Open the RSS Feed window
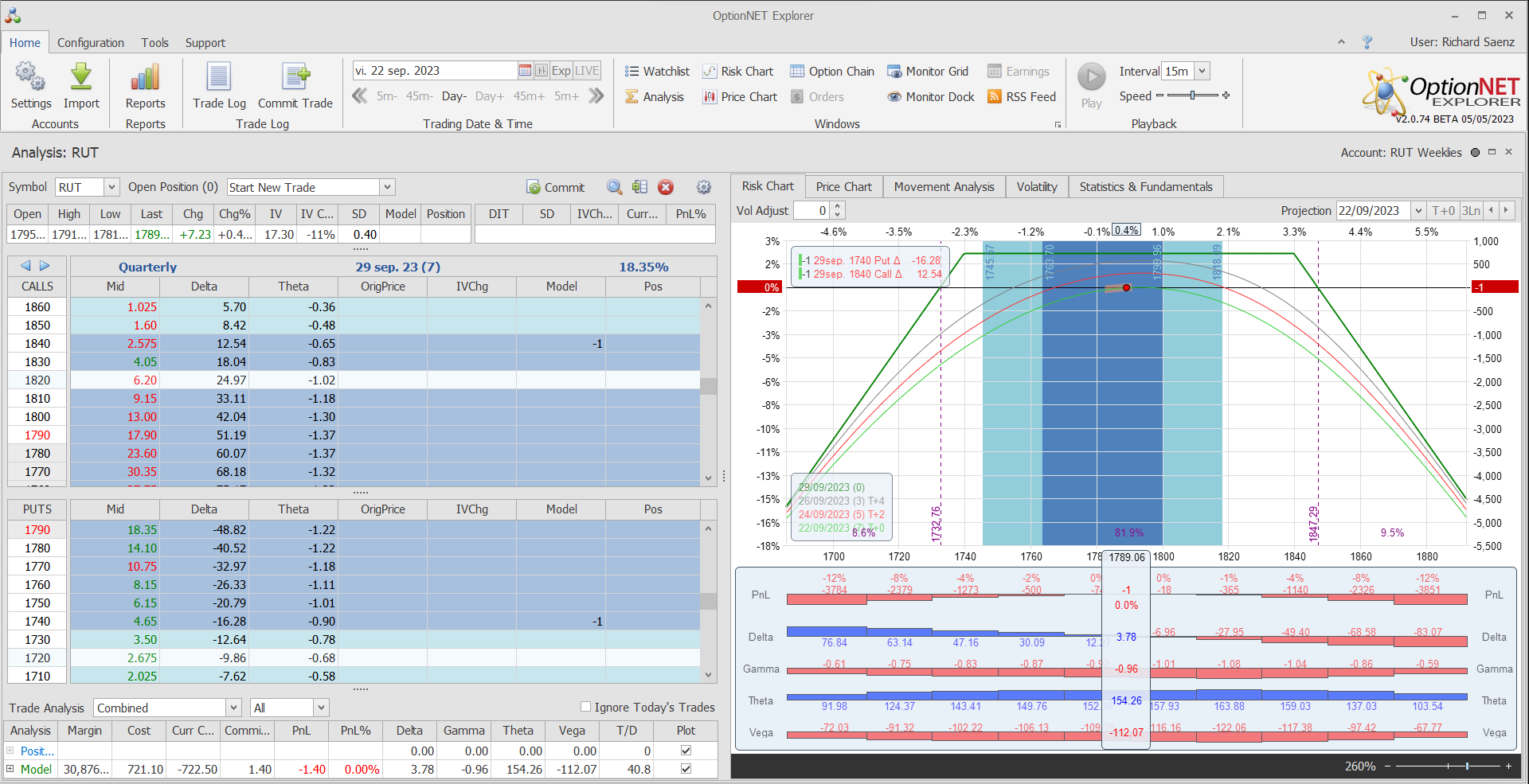 coord(1022,97)
